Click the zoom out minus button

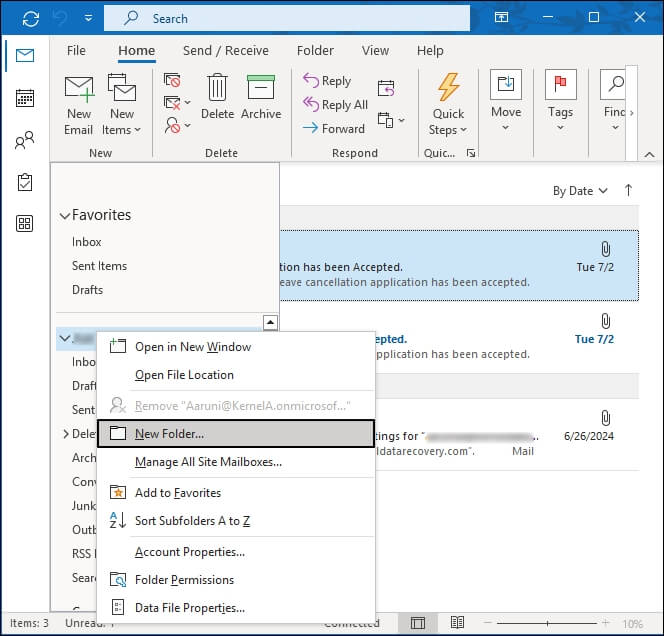pos(488,623)
